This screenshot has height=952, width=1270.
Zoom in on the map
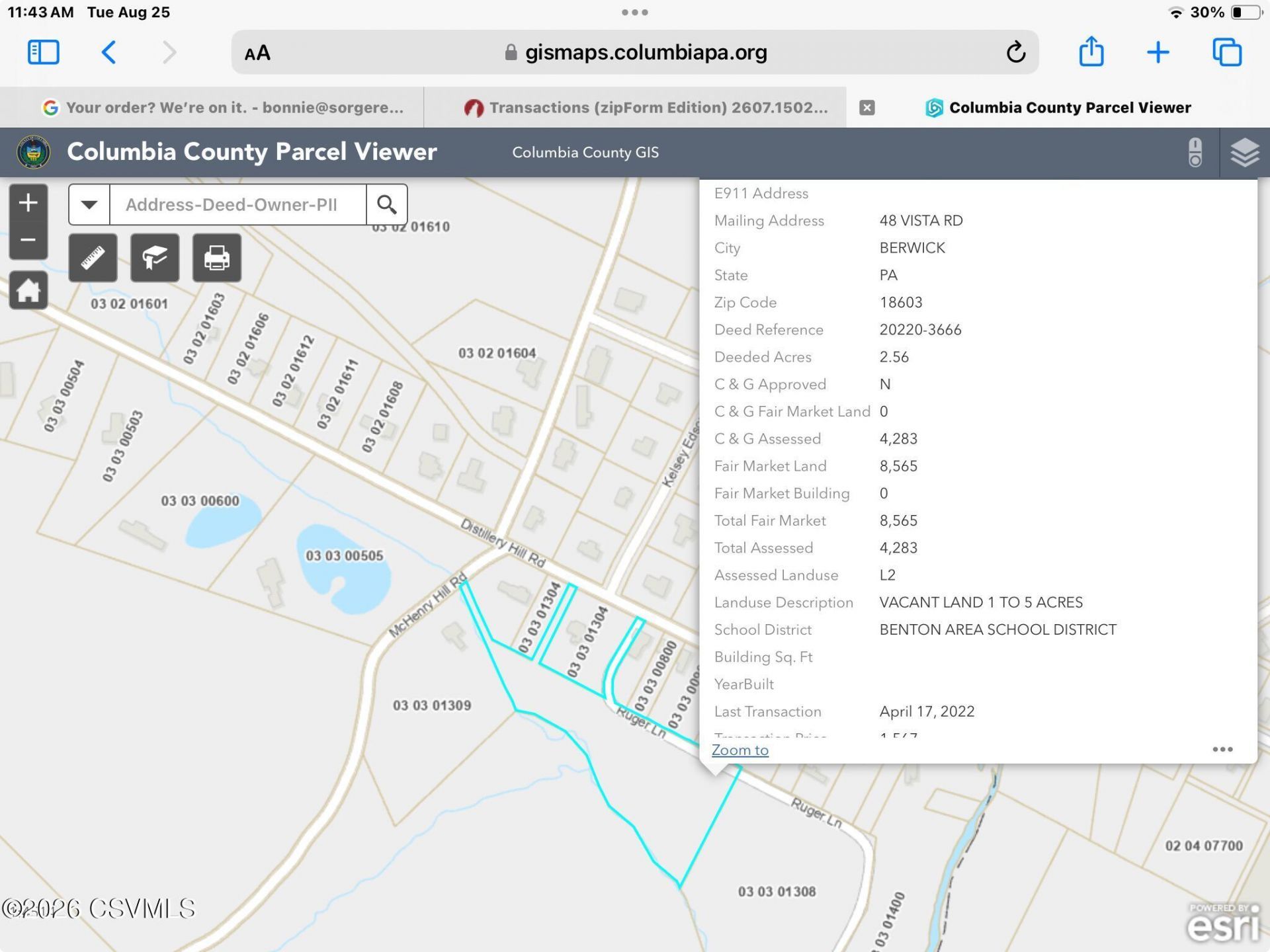(x=28, y=203)
